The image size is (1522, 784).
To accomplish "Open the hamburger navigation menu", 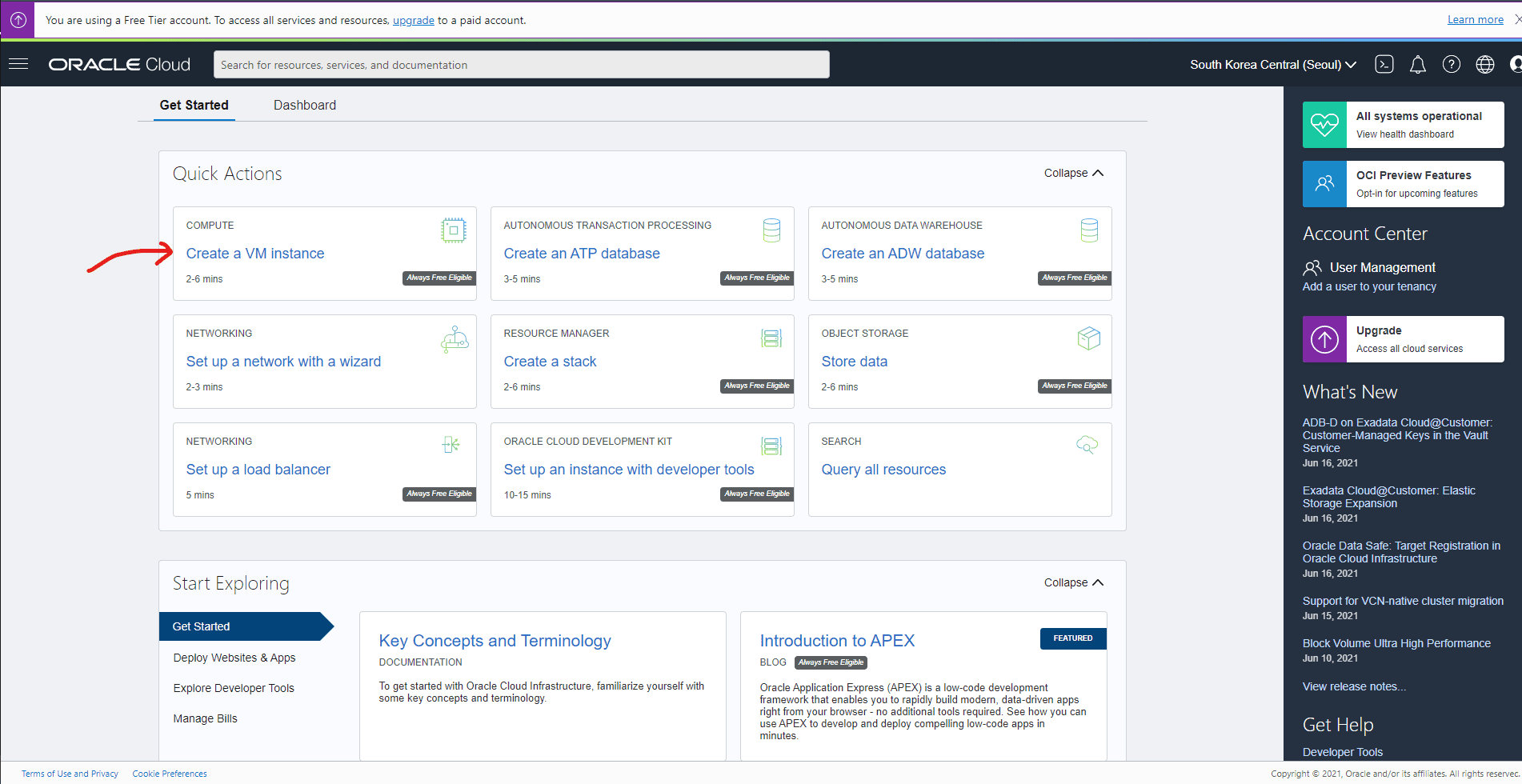I will click(x=18, y=64).
